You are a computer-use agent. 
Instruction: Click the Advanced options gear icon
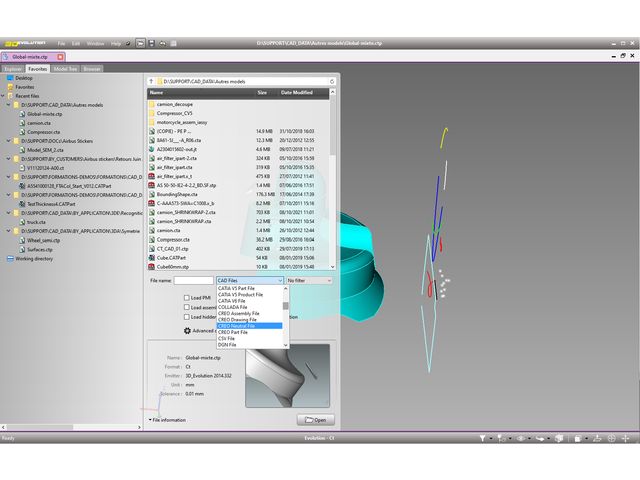[x=186, y=329]
